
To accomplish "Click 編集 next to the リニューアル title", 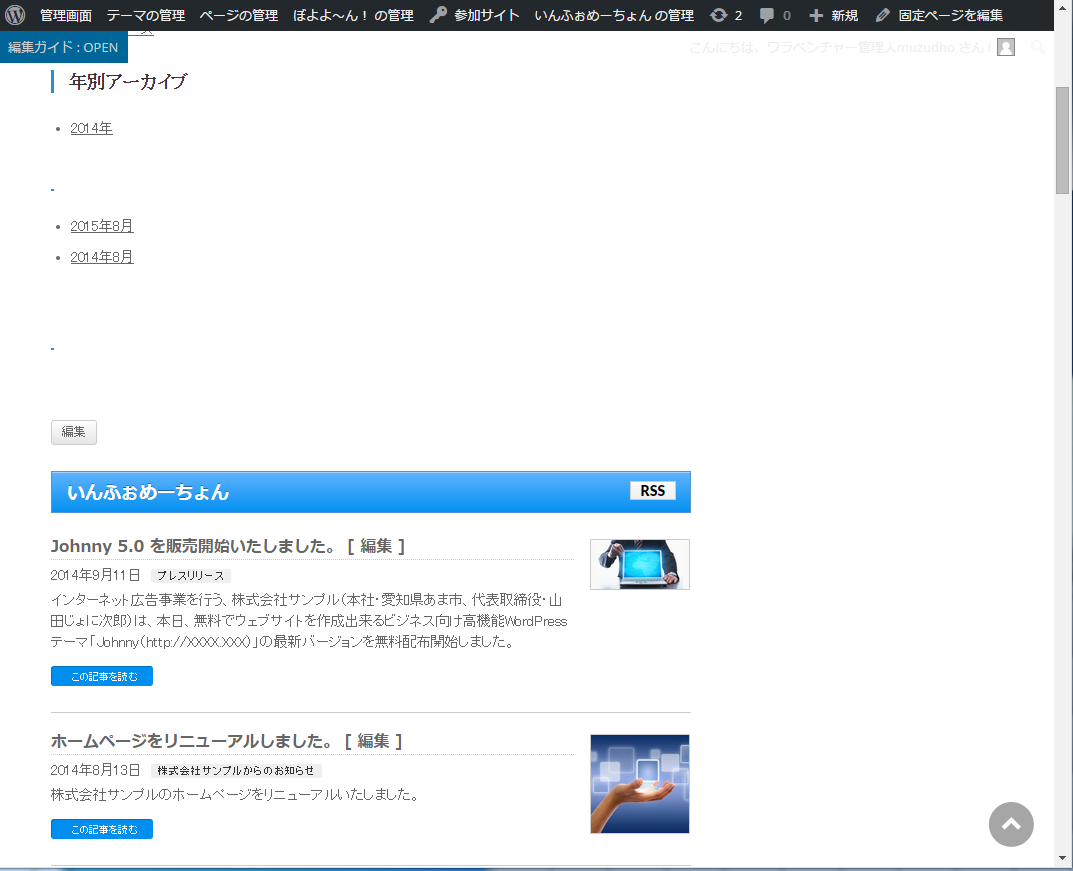I will 374,741.
